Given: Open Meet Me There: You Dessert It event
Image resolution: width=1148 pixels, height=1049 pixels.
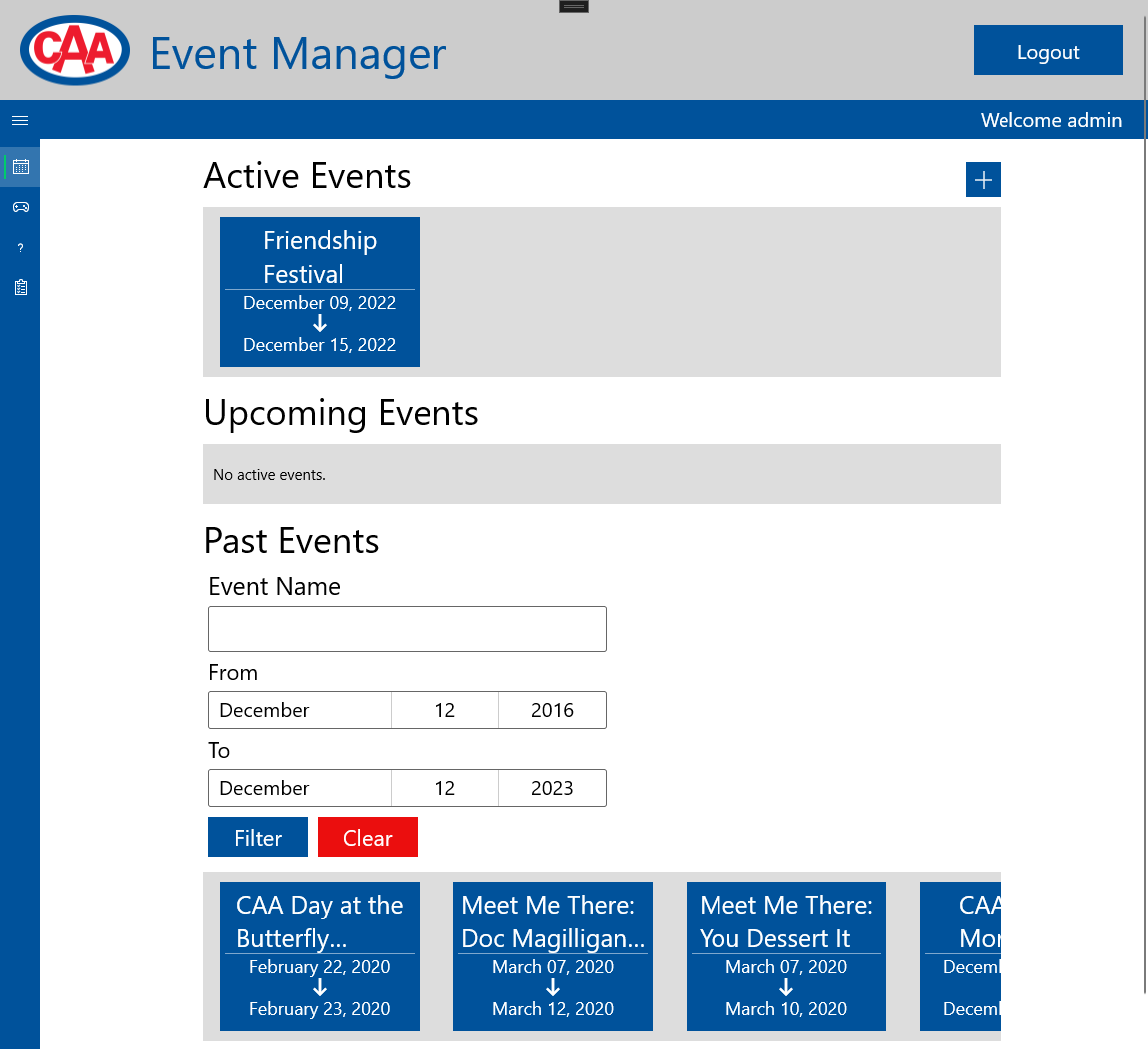Looking at the screenshot, I should point(785,956).
